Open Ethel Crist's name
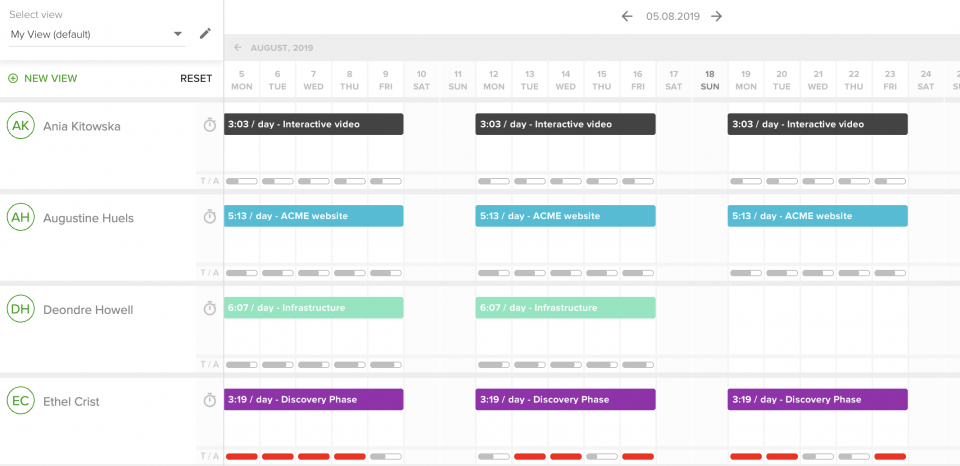The image size is (960, 466). point(71,402)
